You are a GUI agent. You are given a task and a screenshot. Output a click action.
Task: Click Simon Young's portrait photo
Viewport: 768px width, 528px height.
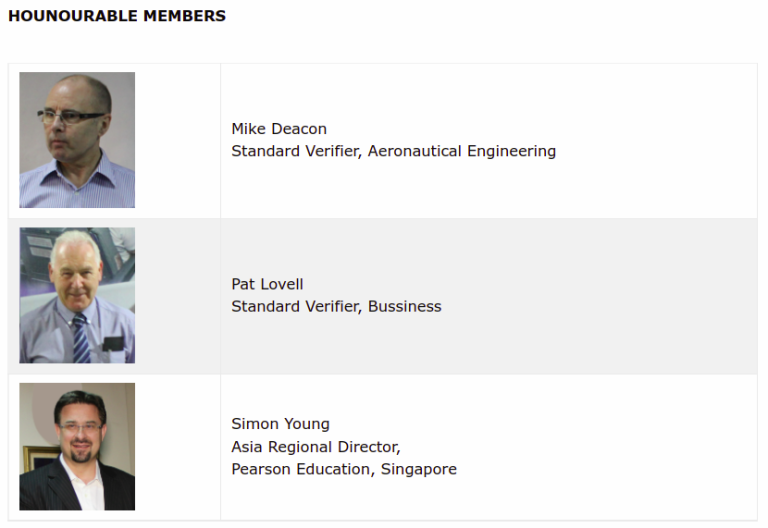pos(77,447)
